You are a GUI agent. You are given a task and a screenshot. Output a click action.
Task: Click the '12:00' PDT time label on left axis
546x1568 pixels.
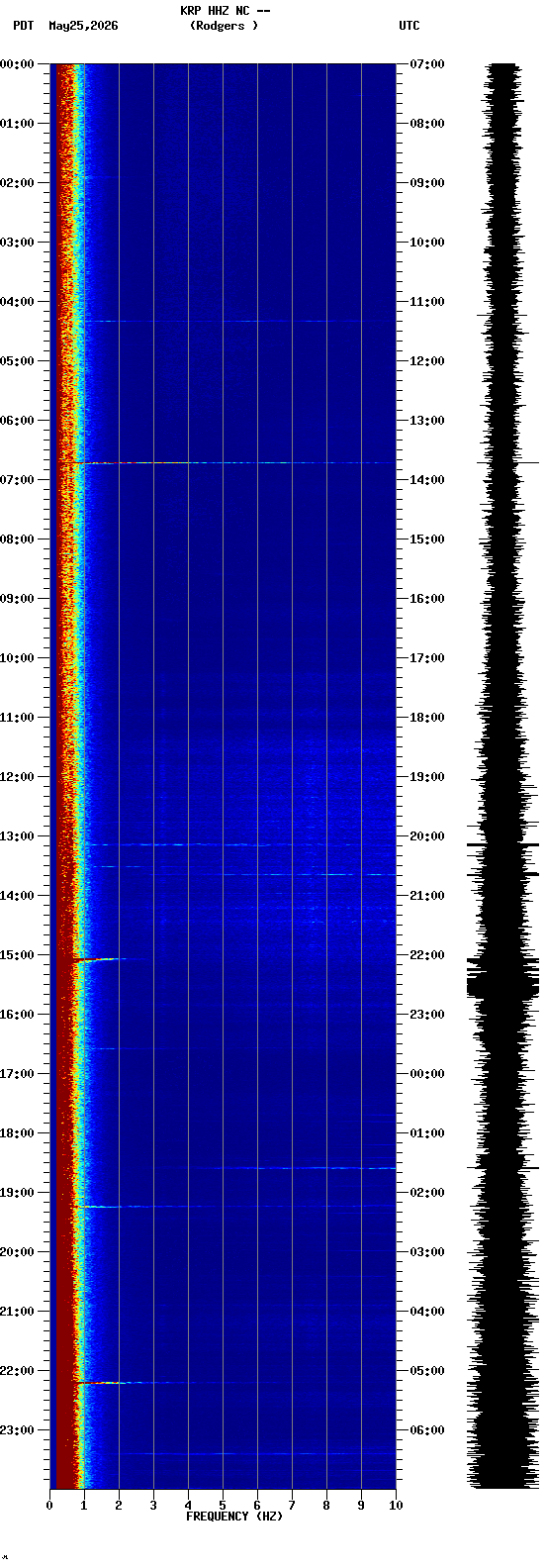[18, 777]
